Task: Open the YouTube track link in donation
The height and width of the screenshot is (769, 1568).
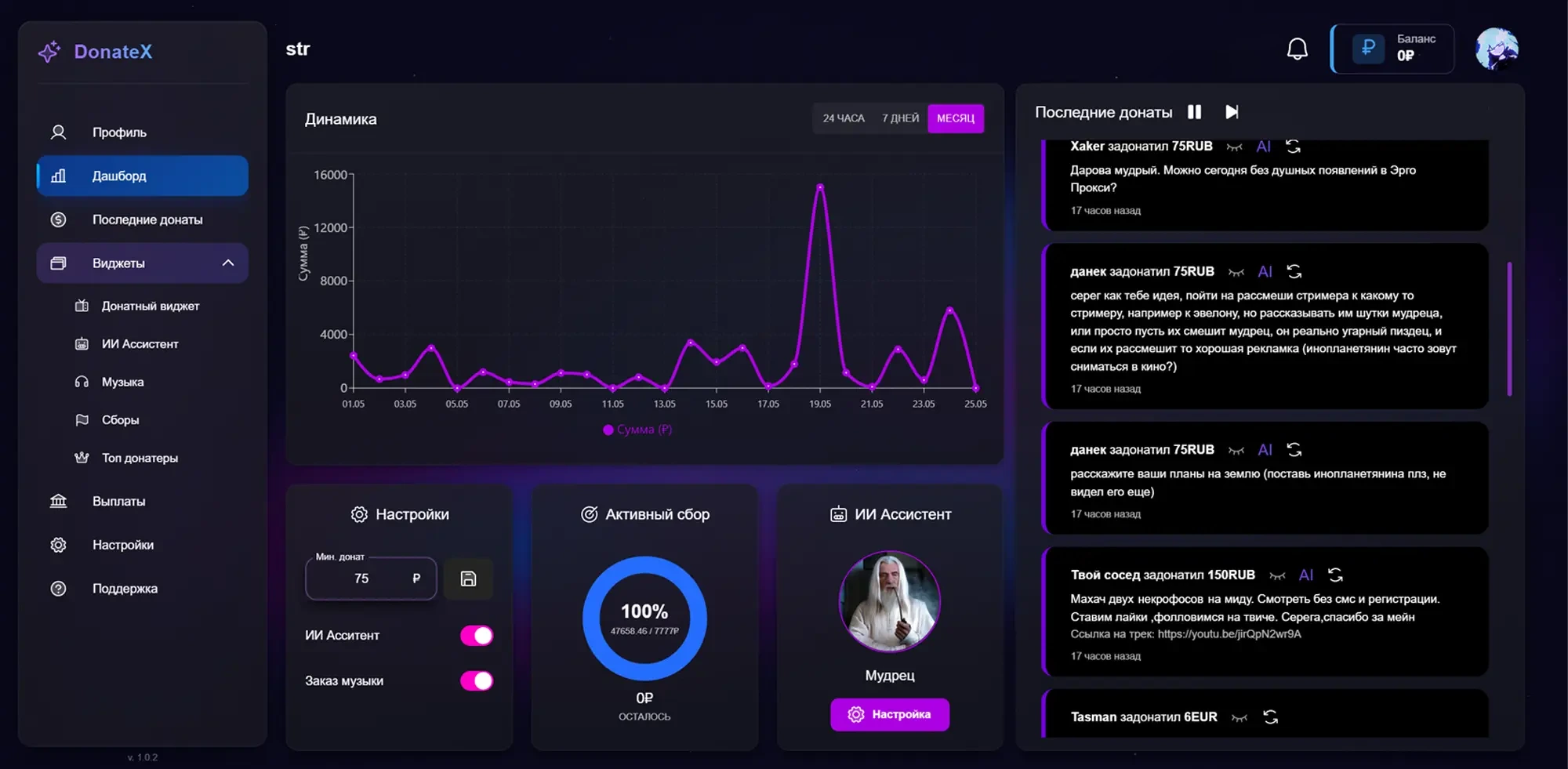Action: 1229,634
